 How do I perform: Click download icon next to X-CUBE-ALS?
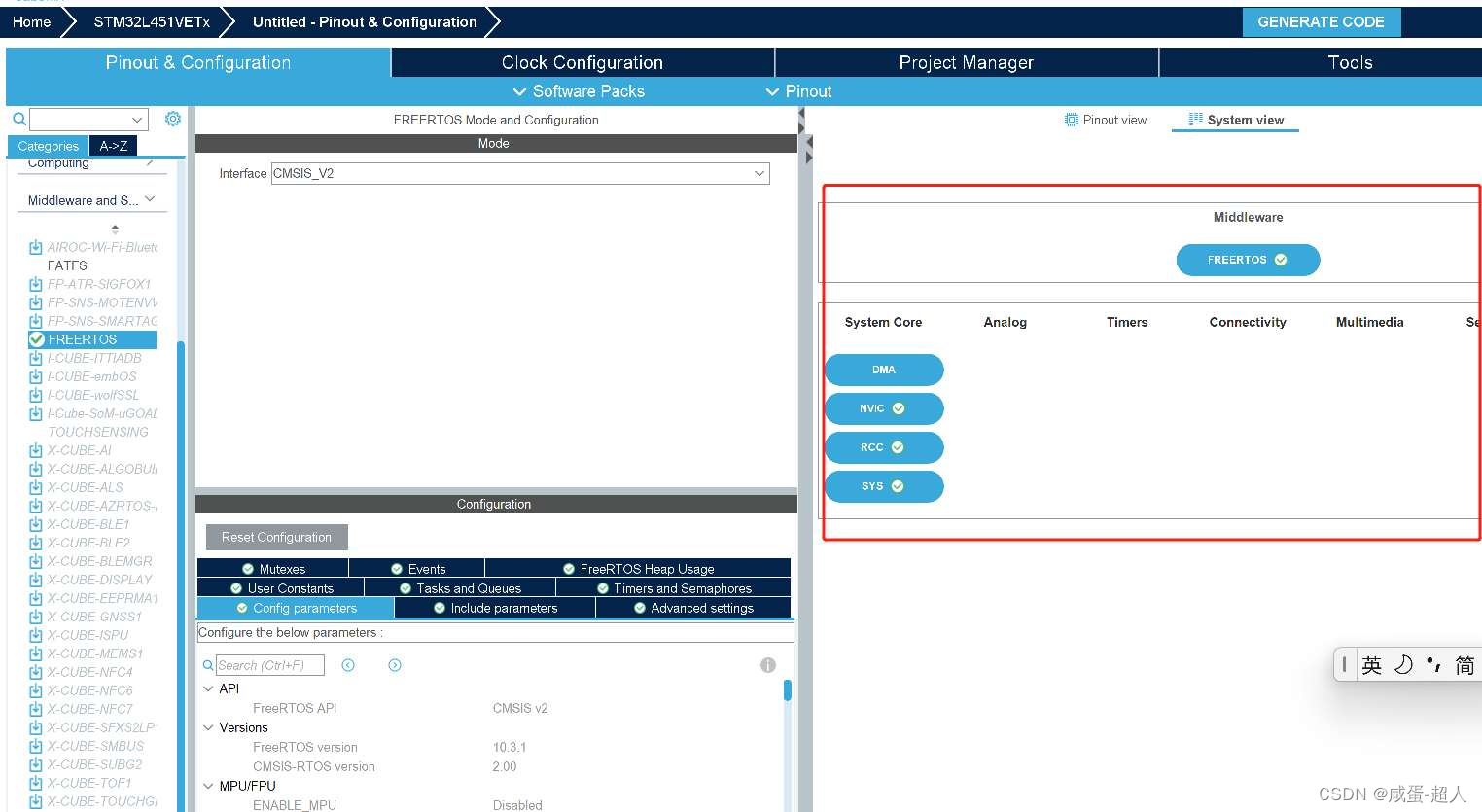pyautogui.click(x=36, y=487)
